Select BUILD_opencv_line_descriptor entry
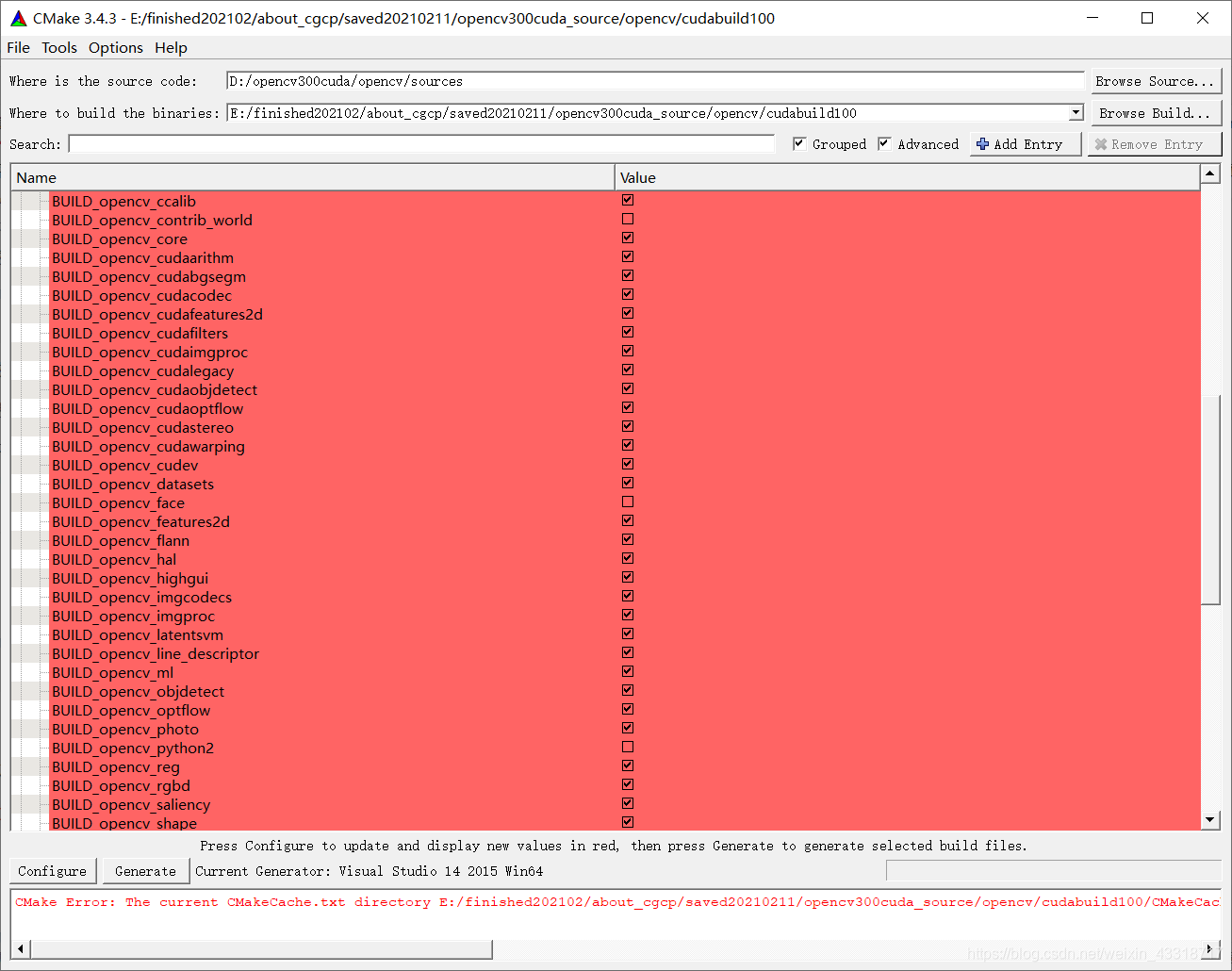The image size is (1232, 971). coord(156,654)
